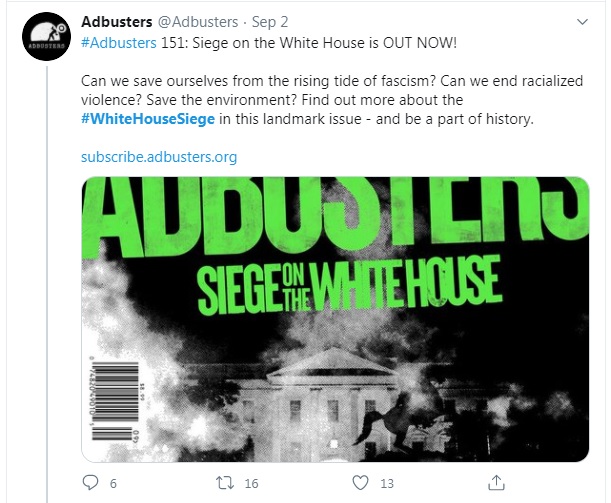Click the retweet count number 16
611x503 pixels.
[x=251, y=484]
